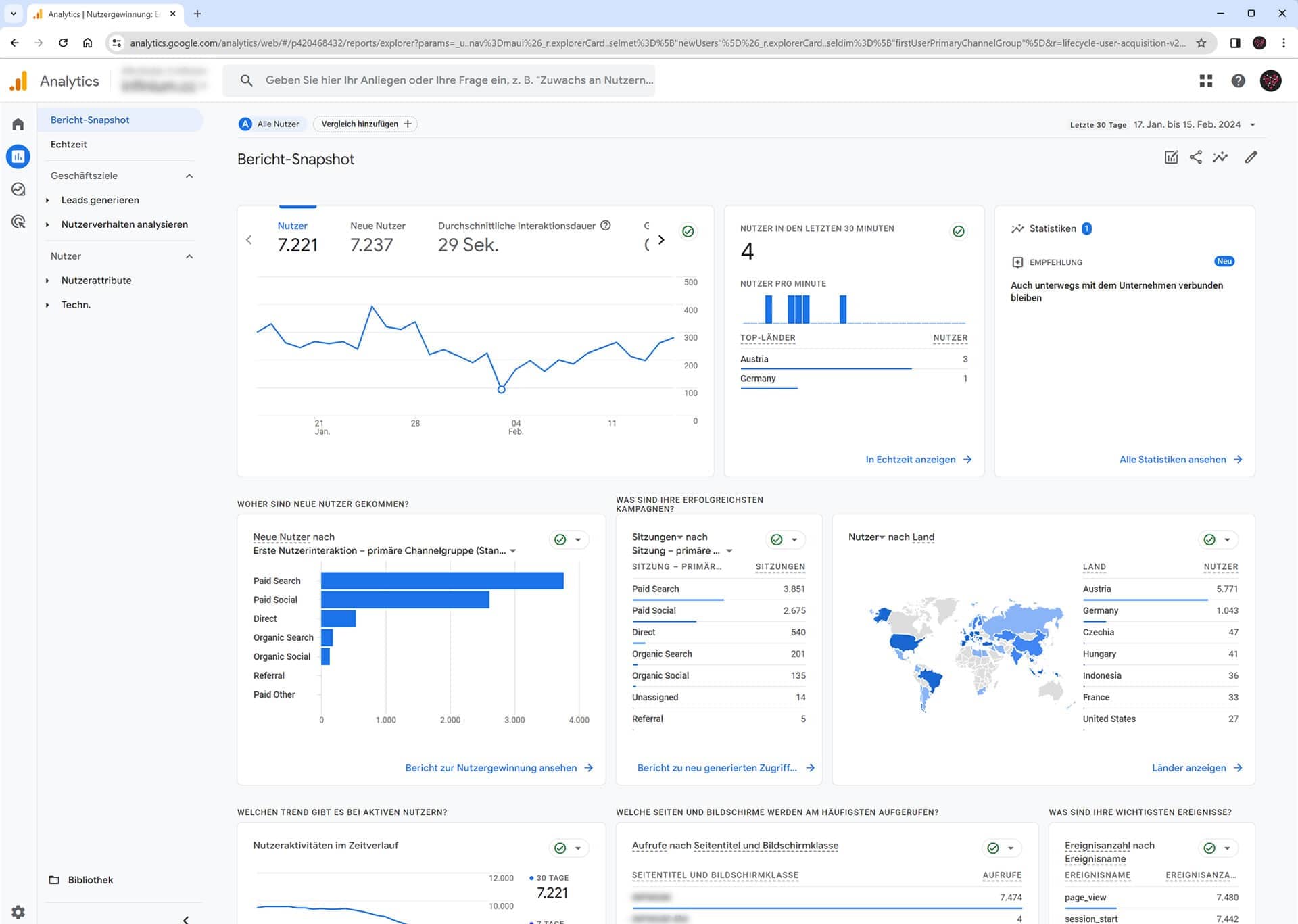
Task: Select the Nutzer metric tab
Action: point(297,237)
